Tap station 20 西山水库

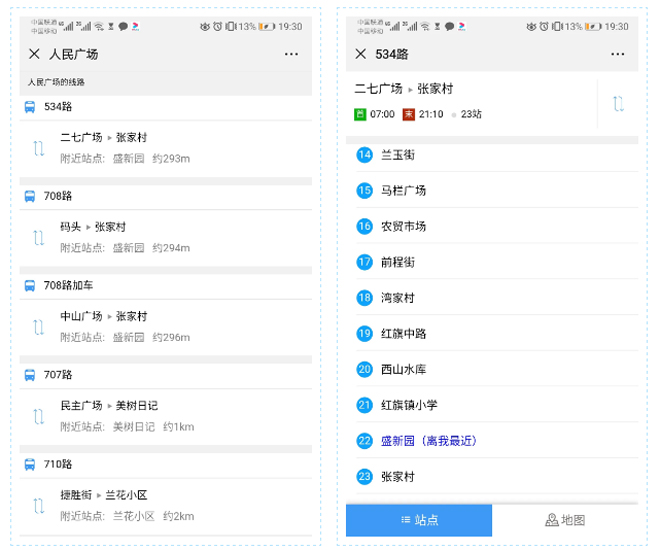pyautogui.click(x=403, y=369)
